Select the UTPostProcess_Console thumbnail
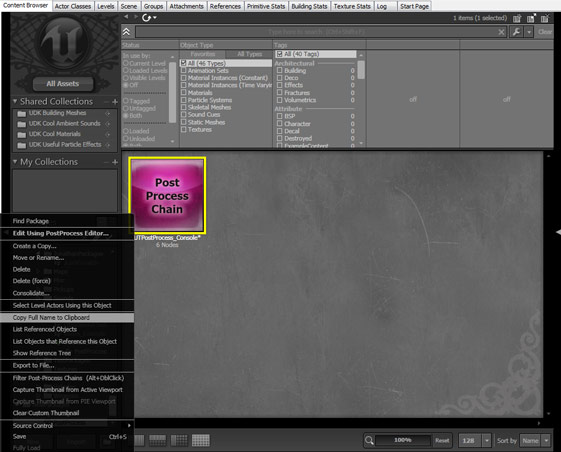This screenshot has height=452, width=561. (x=167, y=196)
